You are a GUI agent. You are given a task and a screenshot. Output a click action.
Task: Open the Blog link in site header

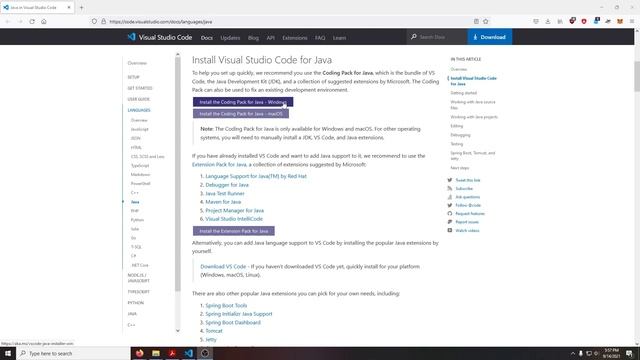click(253, 38)
